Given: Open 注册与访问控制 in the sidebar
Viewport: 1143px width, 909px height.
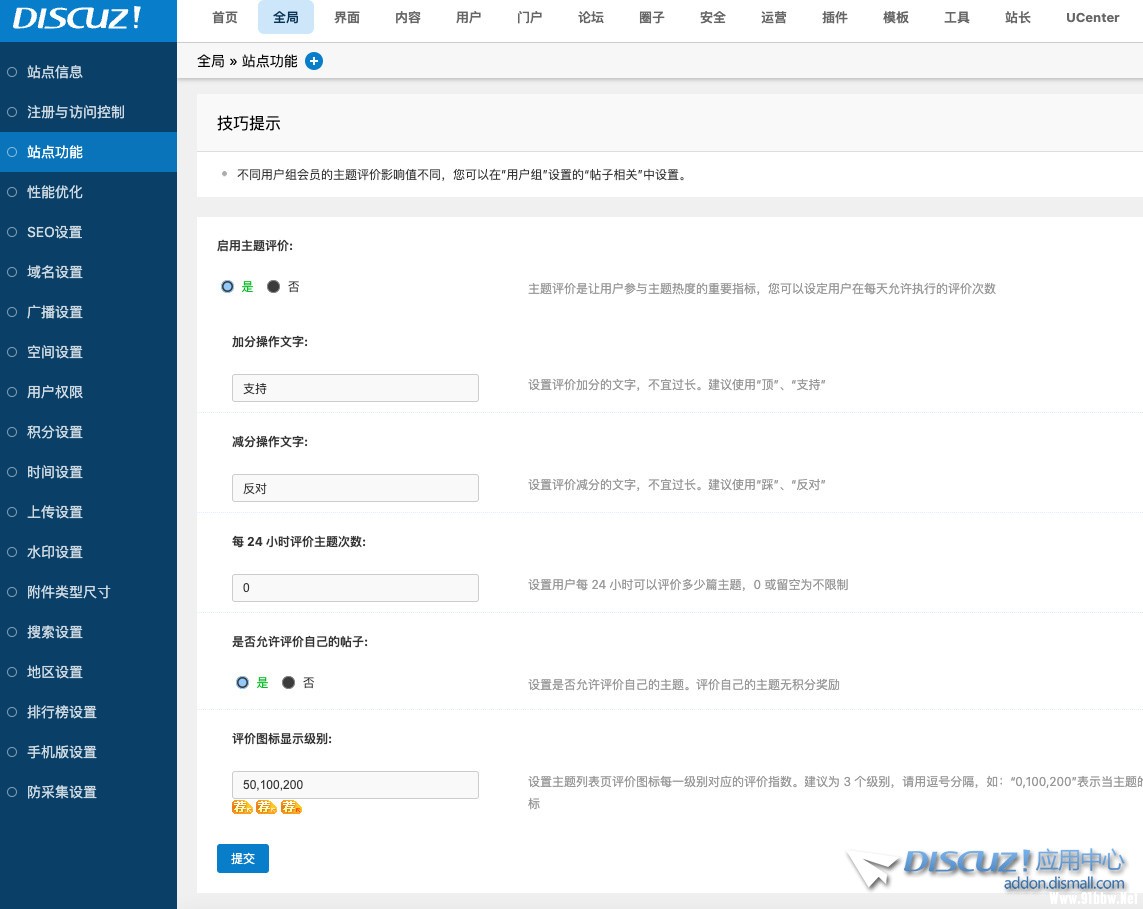Looking at the screenshot, I should click(x=76, y=112).
